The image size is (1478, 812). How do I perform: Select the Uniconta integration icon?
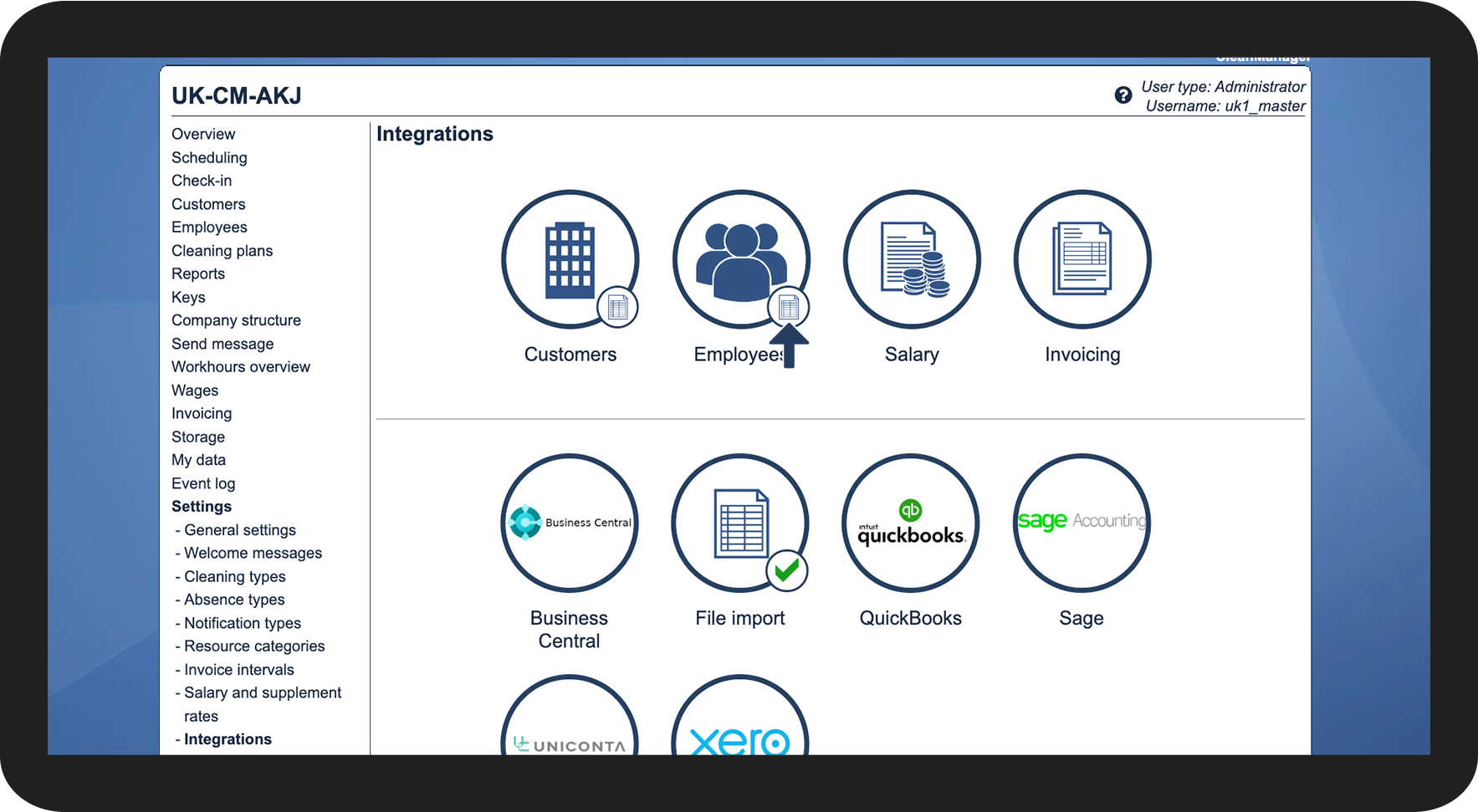click(570, 716)
